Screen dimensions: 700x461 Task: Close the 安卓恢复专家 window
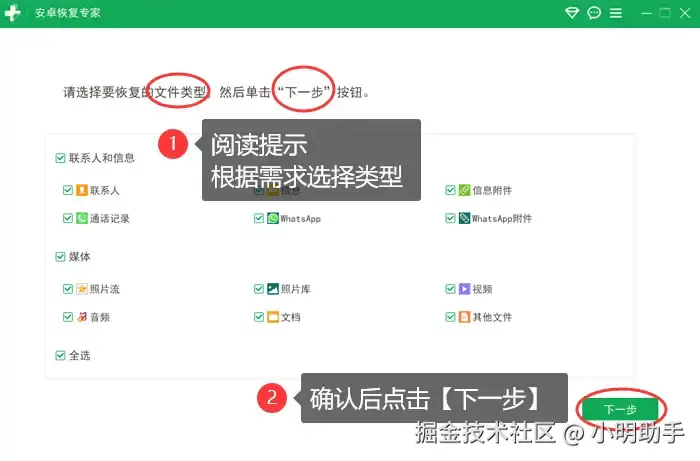point(685,13)
